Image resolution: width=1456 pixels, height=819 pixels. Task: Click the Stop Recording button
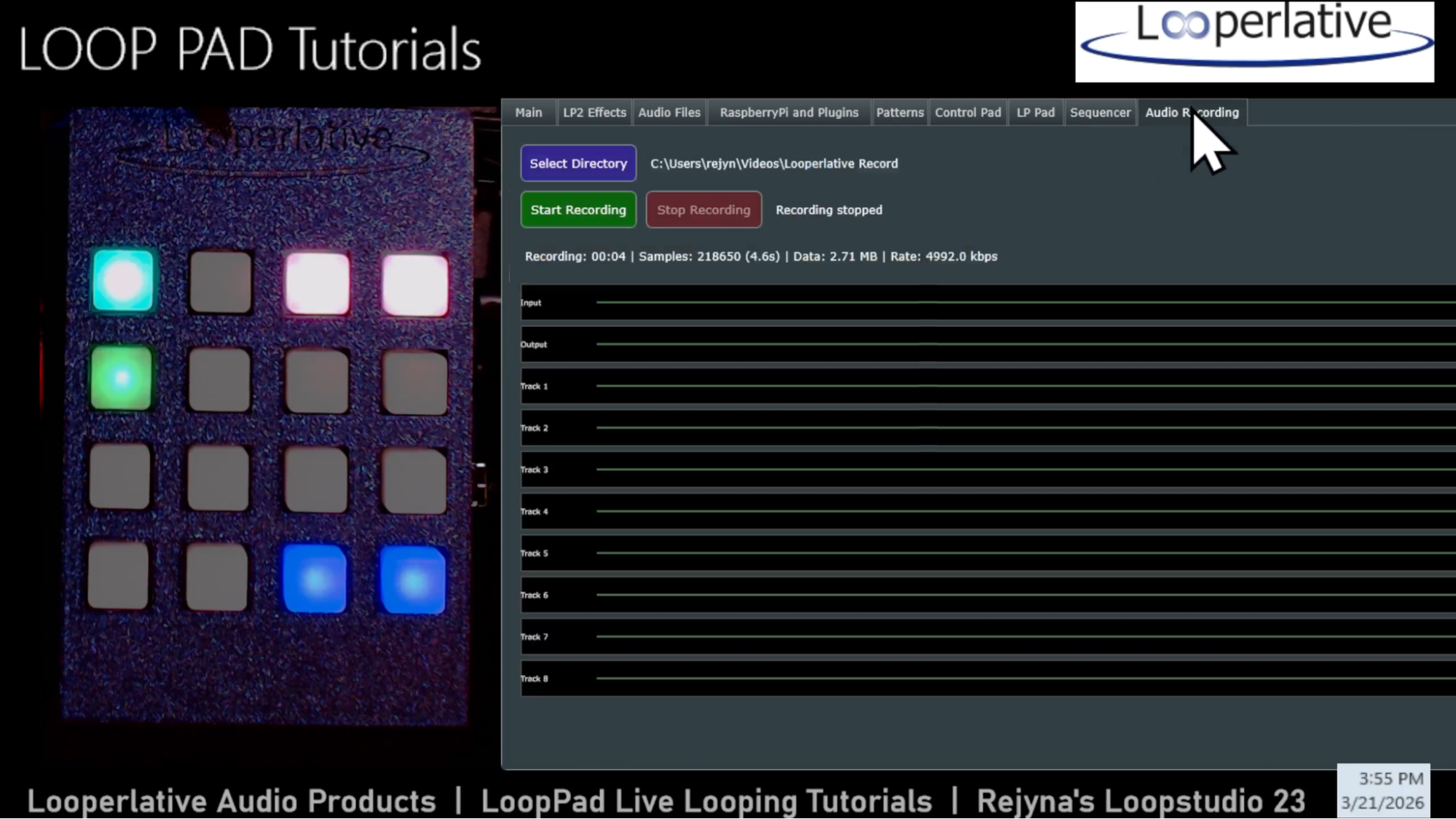pyautogui.click(x=704, y=210)
